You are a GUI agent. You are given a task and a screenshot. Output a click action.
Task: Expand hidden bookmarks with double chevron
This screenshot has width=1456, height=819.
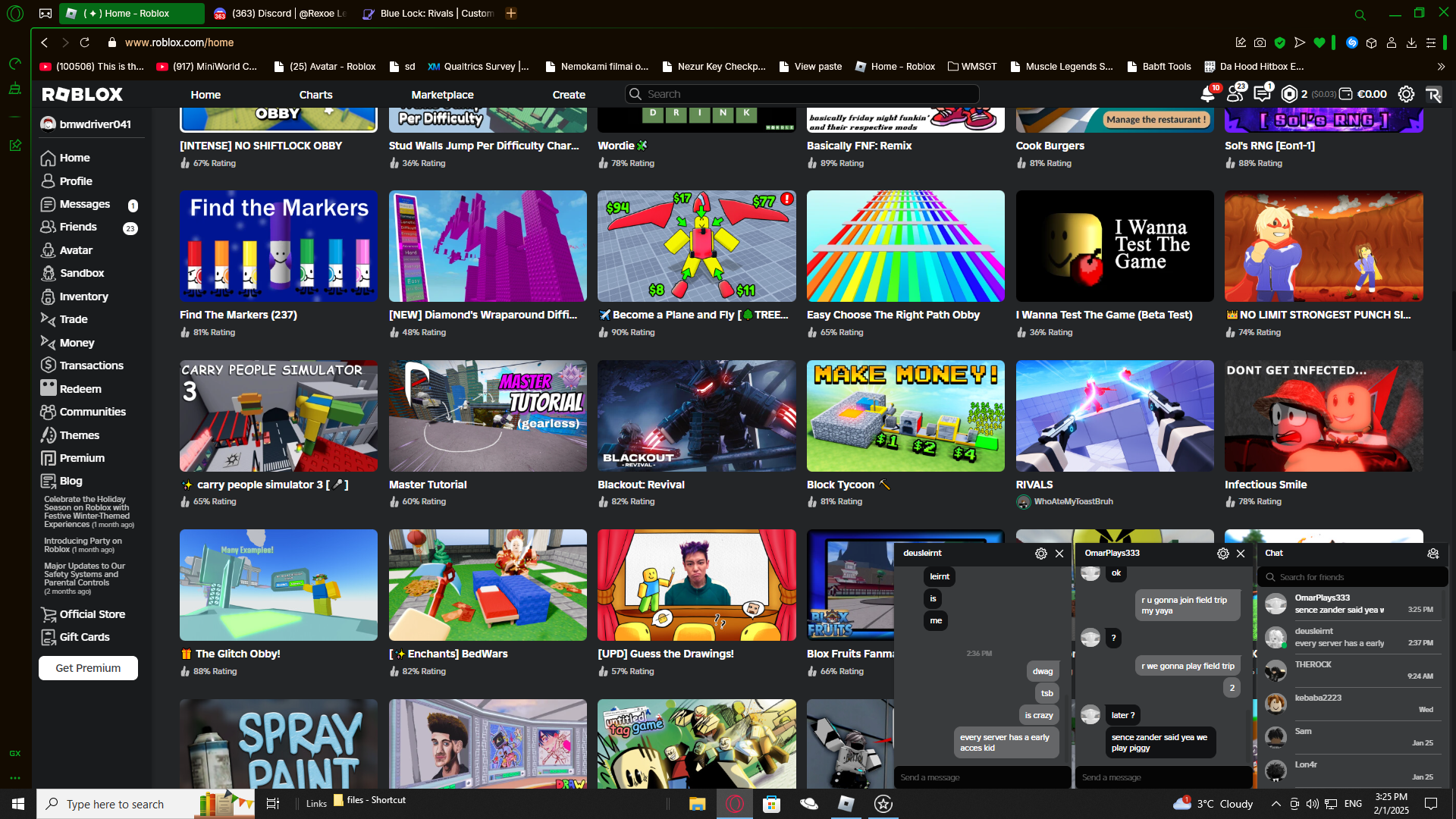(x=1441, y=67)
